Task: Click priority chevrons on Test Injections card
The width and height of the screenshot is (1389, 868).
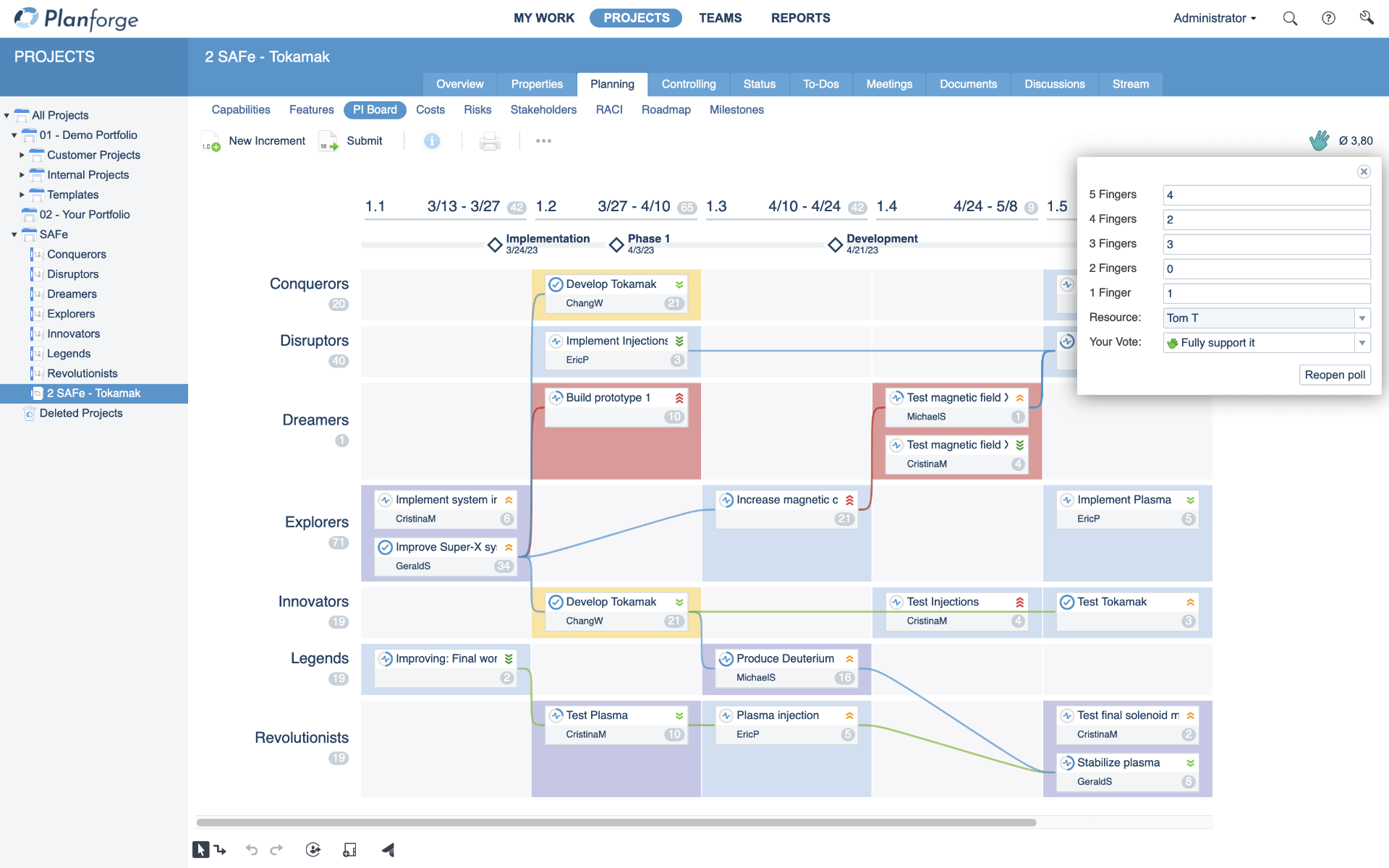Action: [1019, 602]
